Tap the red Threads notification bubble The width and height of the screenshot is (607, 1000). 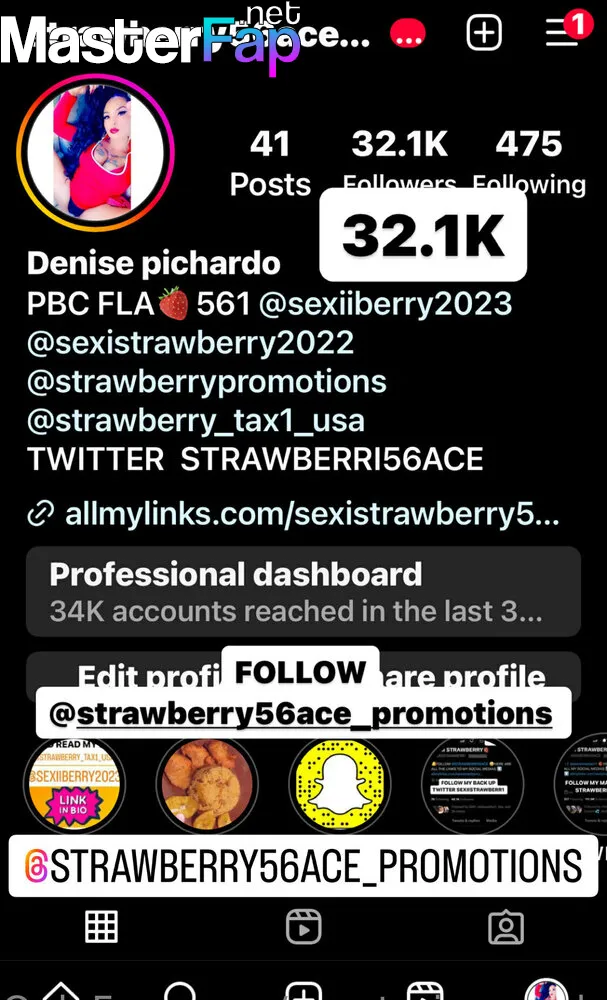click(x=408, y=33)
